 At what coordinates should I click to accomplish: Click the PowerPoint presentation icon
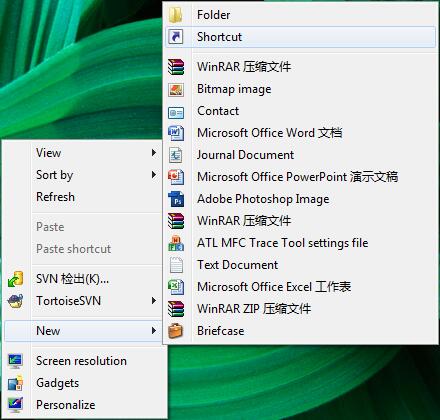(x=176, y=177)
